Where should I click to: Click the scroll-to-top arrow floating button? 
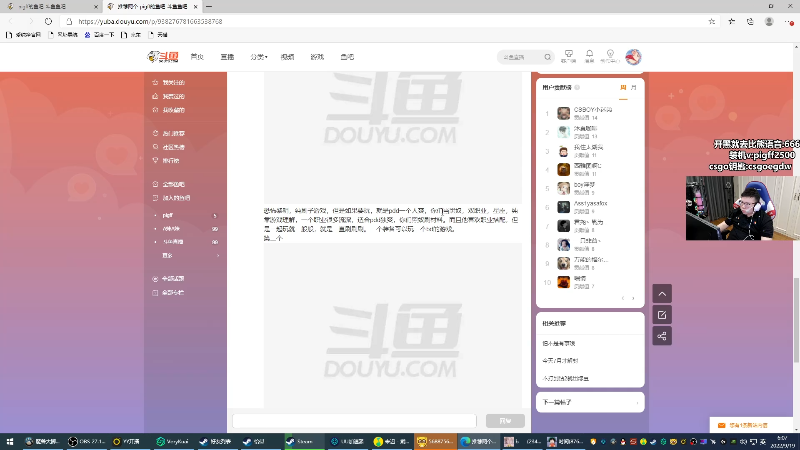point(662,294)
